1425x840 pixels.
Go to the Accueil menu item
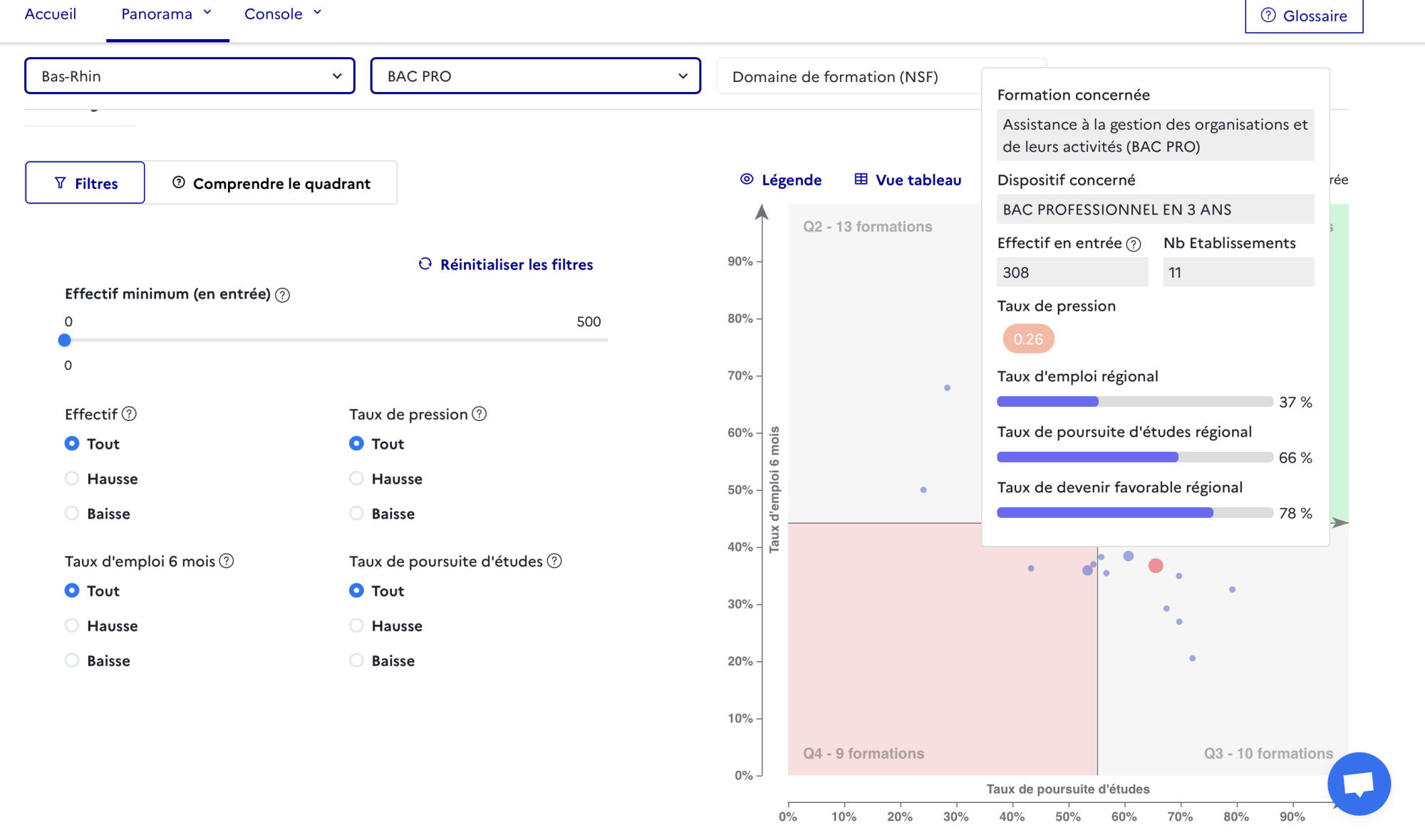pos(50,14)
